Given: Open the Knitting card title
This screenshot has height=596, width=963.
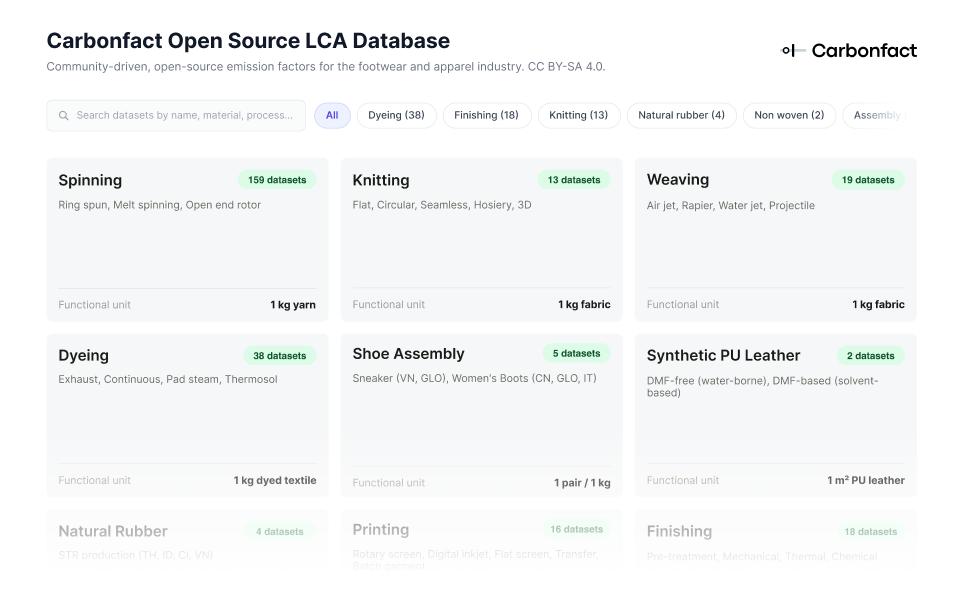Looking at the screenshot, I should (x=381, y=180).
